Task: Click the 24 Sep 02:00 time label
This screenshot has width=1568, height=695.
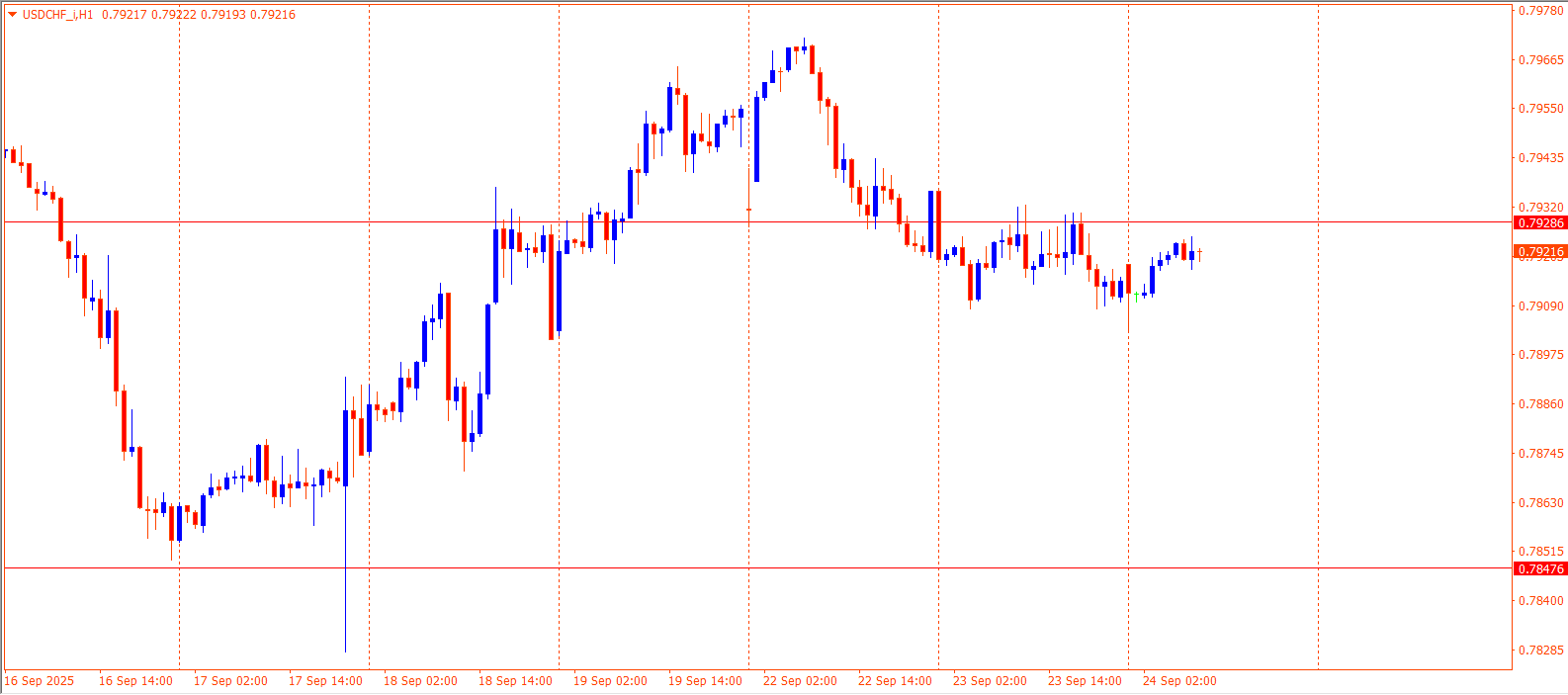Action: [x=1179, y=681]
